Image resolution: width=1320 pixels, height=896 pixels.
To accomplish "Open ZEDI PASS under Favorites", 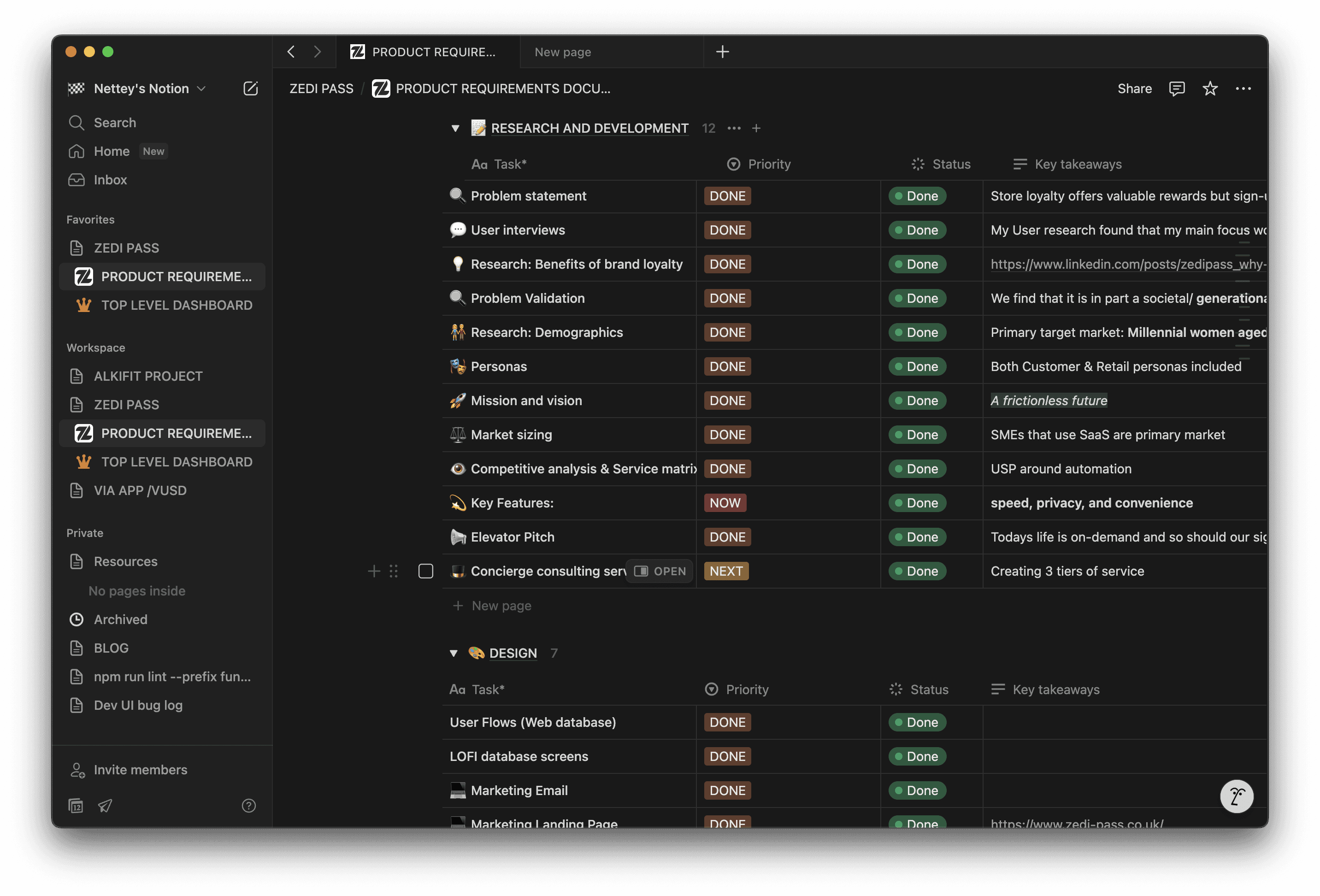I will point(162,248).
